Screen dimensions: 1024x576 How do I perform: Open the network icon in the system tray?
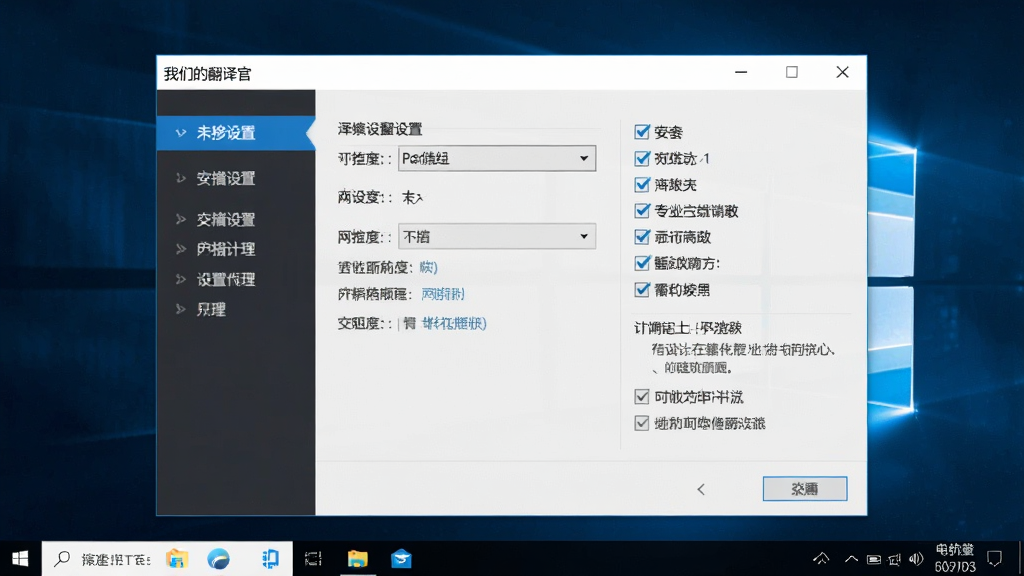click(x=895, y=560)
